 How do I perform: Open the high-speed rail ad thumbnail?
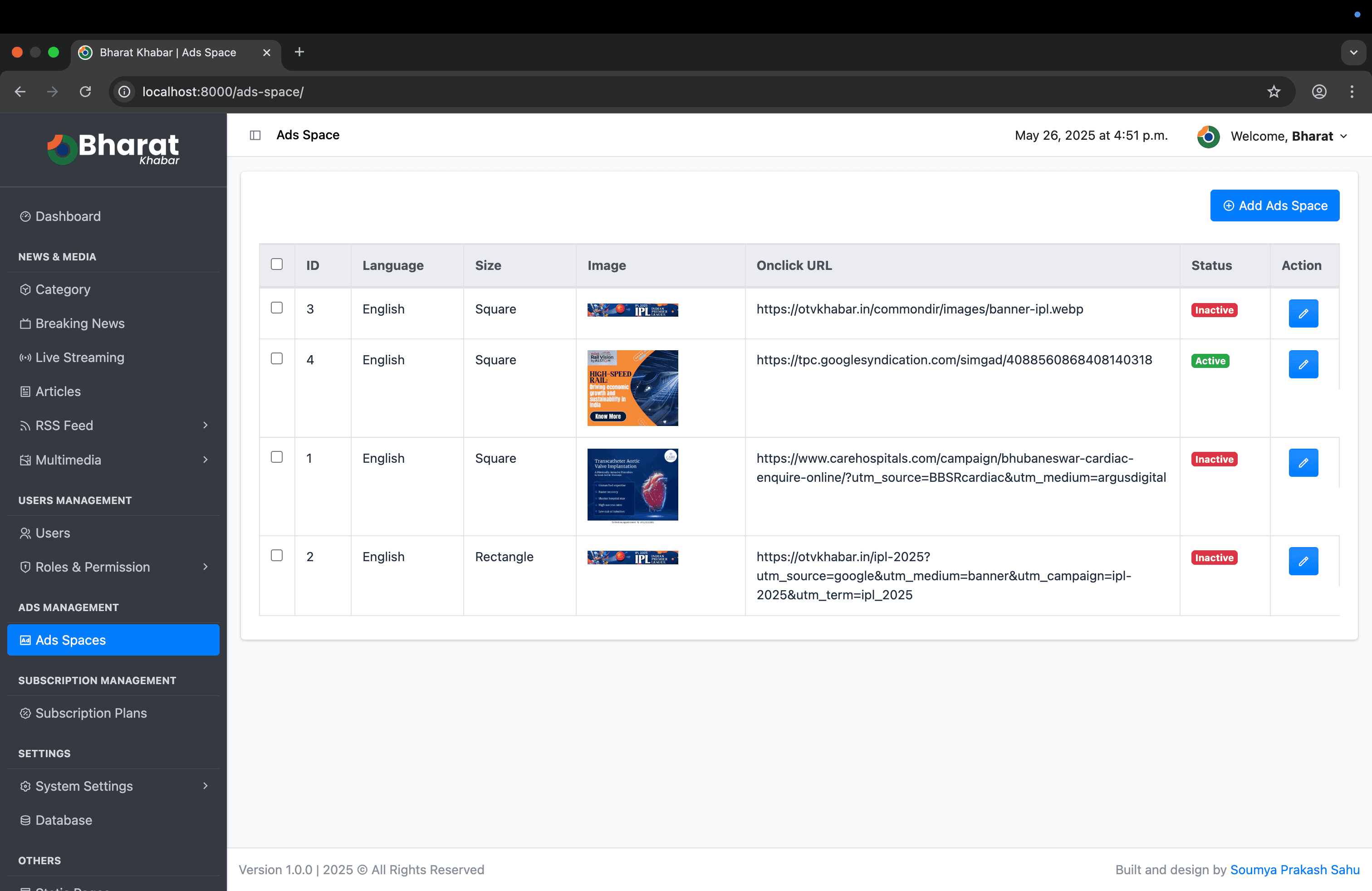pos(632,388)
